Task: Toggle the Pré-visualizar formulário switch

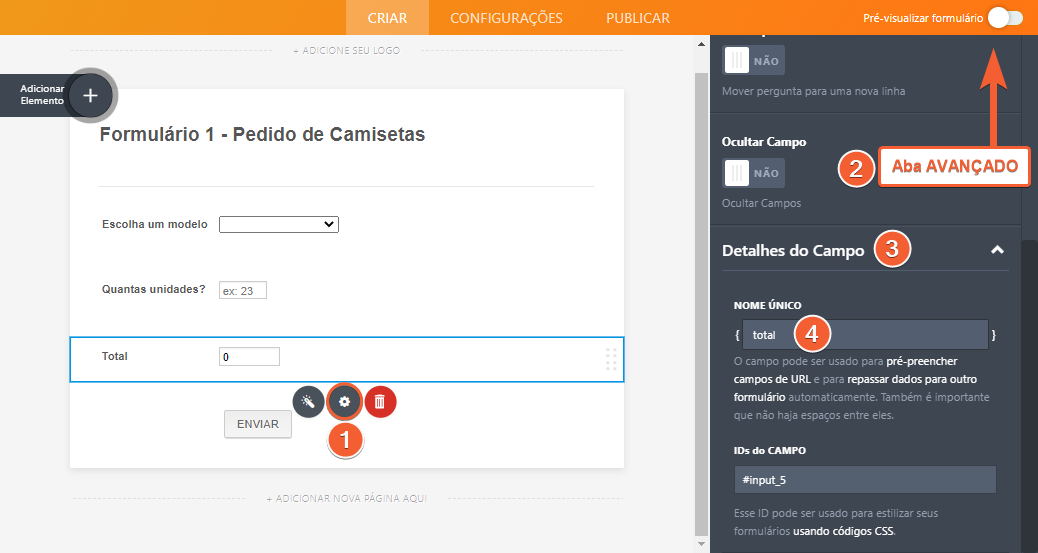Action: click(x=1004, y=18)
